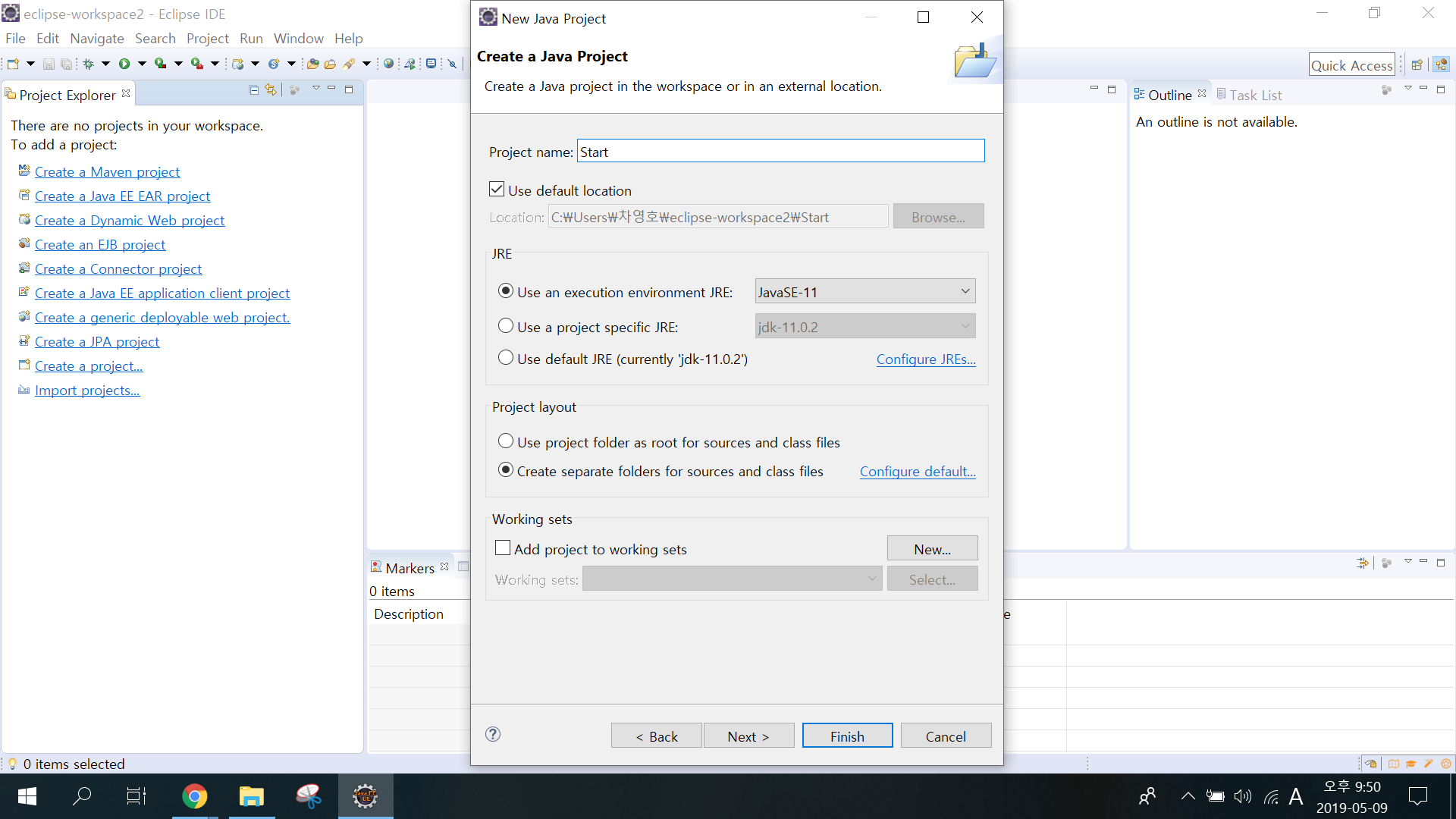Open the Configure JREs link
Image resolution: width=1456 pixels, height=819 pixels.
coord(925,359)
